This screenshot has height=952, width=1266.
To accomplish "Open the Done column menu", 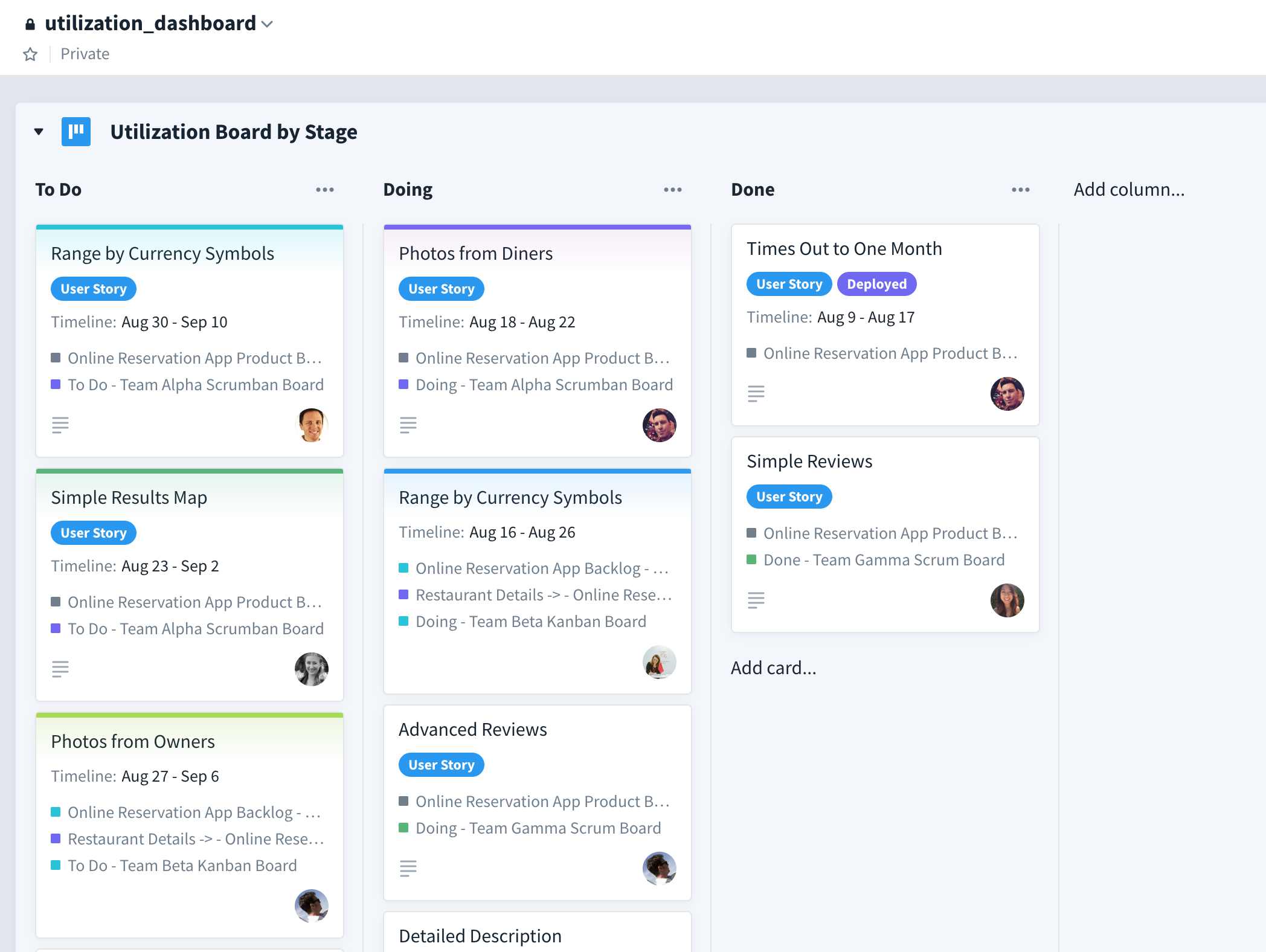I will 1020,189.
